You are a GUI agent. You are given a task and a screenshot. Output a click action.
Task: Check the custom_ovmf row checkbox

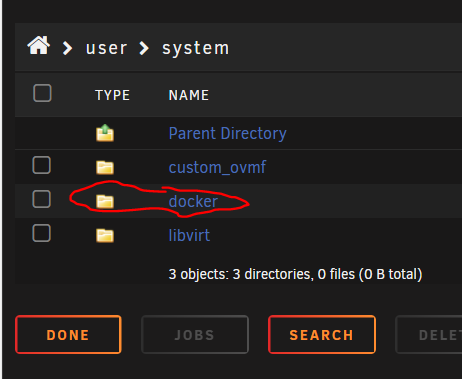[x=41, y=165]
